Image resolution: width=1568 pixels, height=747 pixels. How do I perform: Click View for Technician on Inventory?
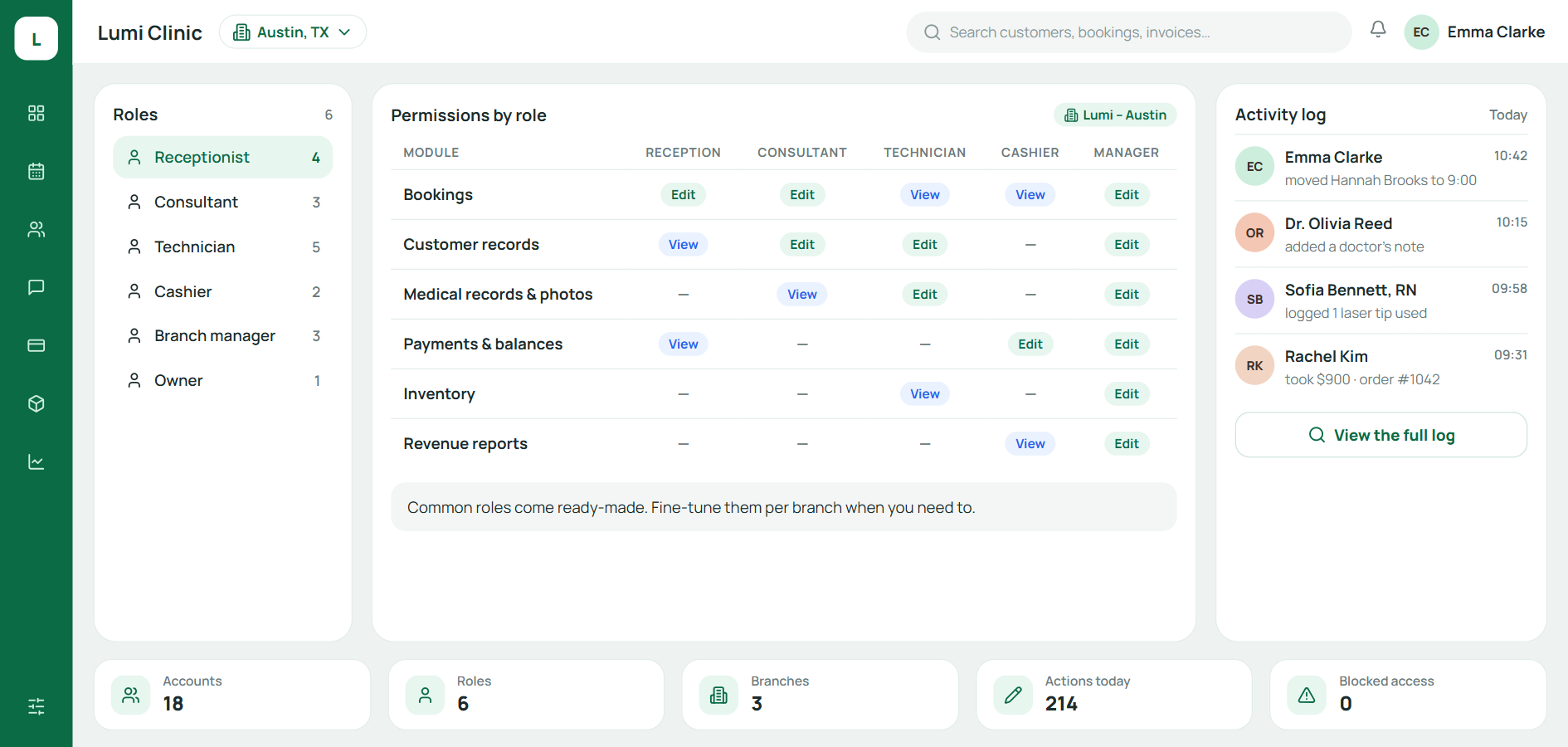(x=925, y=394)
